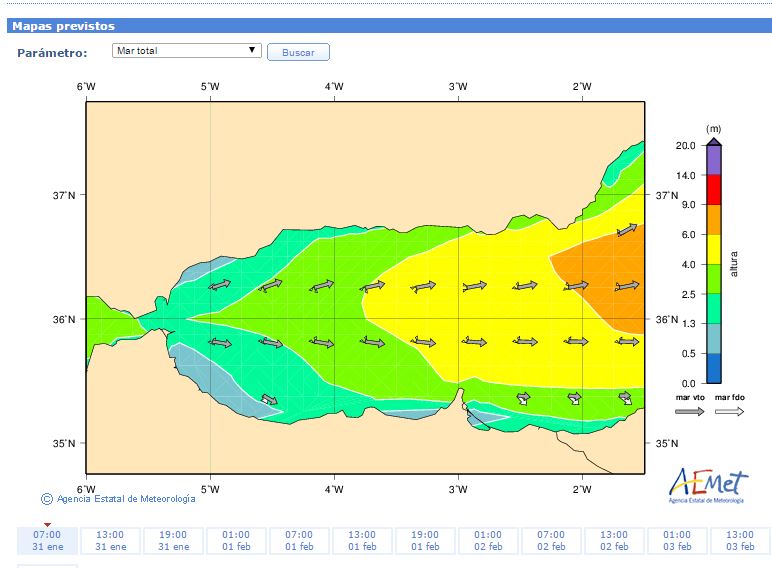This screenshot has height=568, width=772.
Task: Select the 01:00 01 feb time step
Action: click(236, 541)
